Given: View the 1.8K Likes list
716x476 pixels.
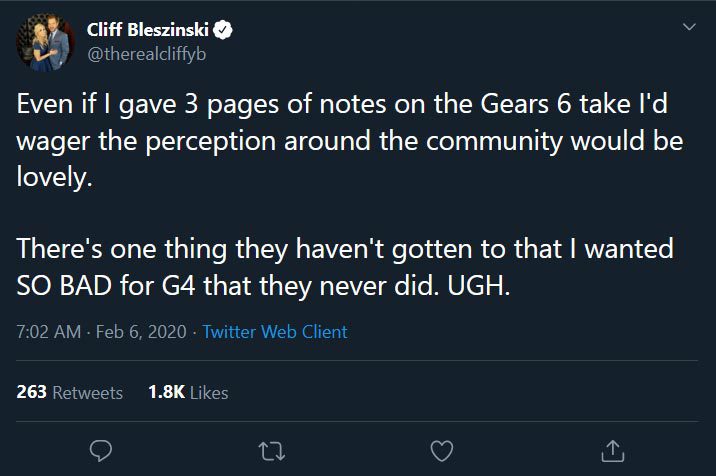Looking at the screenshot, I should (187, 393).
